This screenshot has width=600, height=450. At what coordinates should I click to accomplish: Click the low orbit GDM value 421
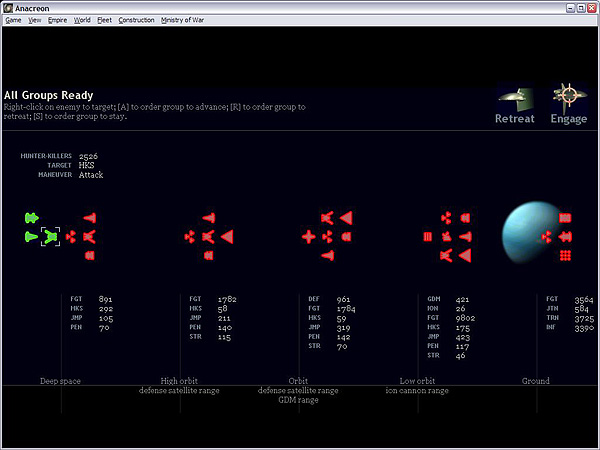coord(462,299)
